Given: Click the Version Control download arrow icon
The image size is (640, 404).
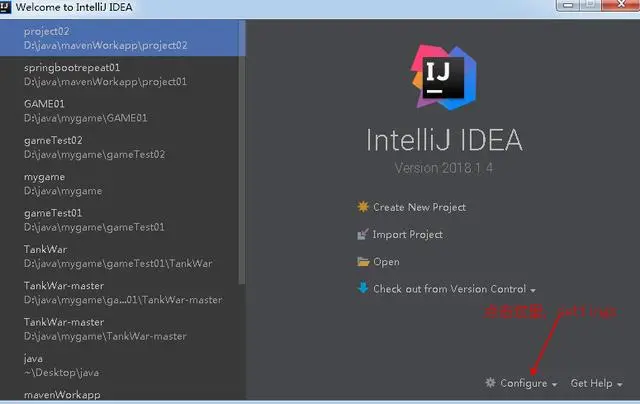Looking at the screenshot, I should 363,288.
